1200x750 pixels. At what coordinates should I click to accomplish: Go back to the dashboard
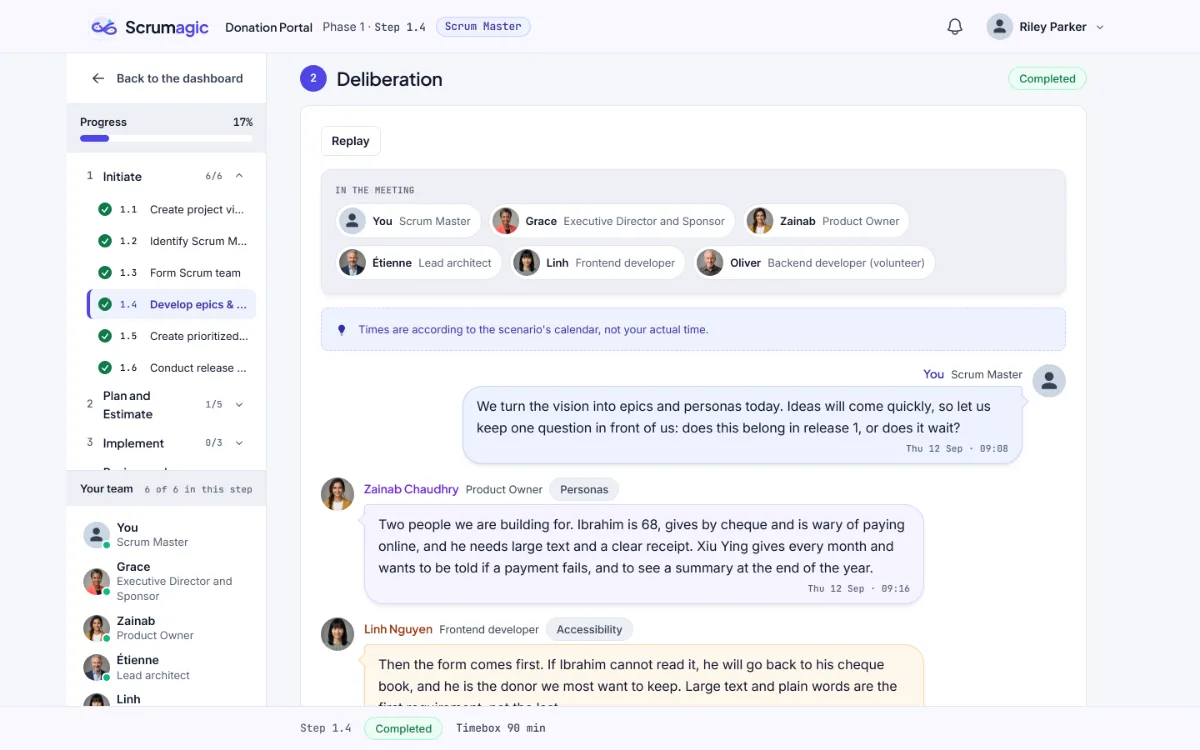click(167, 78)
